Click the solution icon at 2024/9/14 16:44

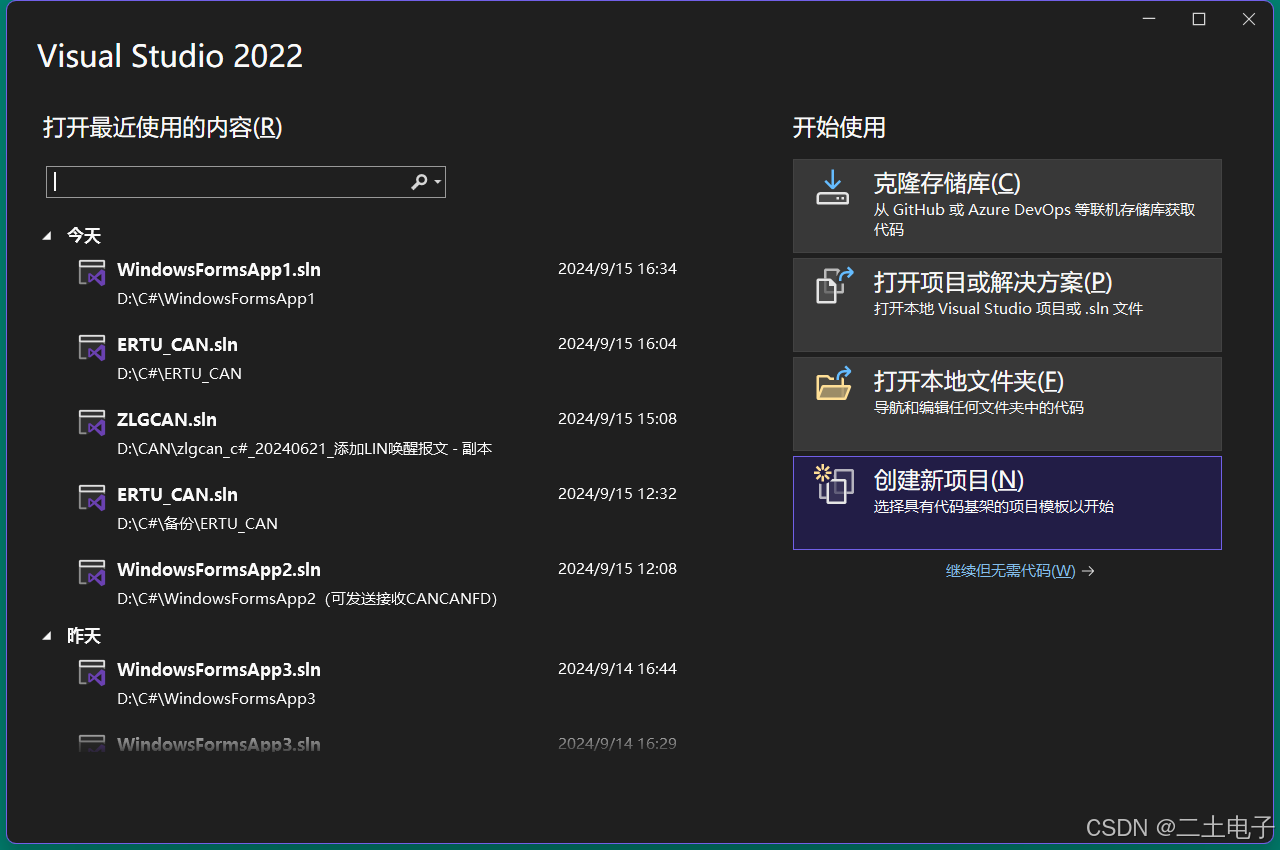[x=92, y=673]
